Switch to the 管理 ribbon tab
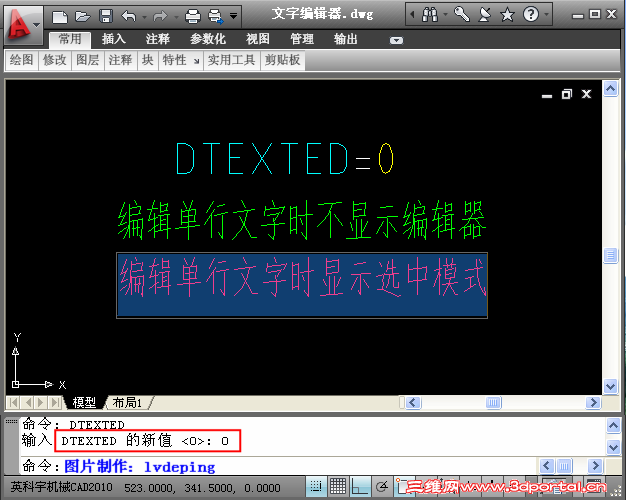626x500 pixels. (301, 39)
